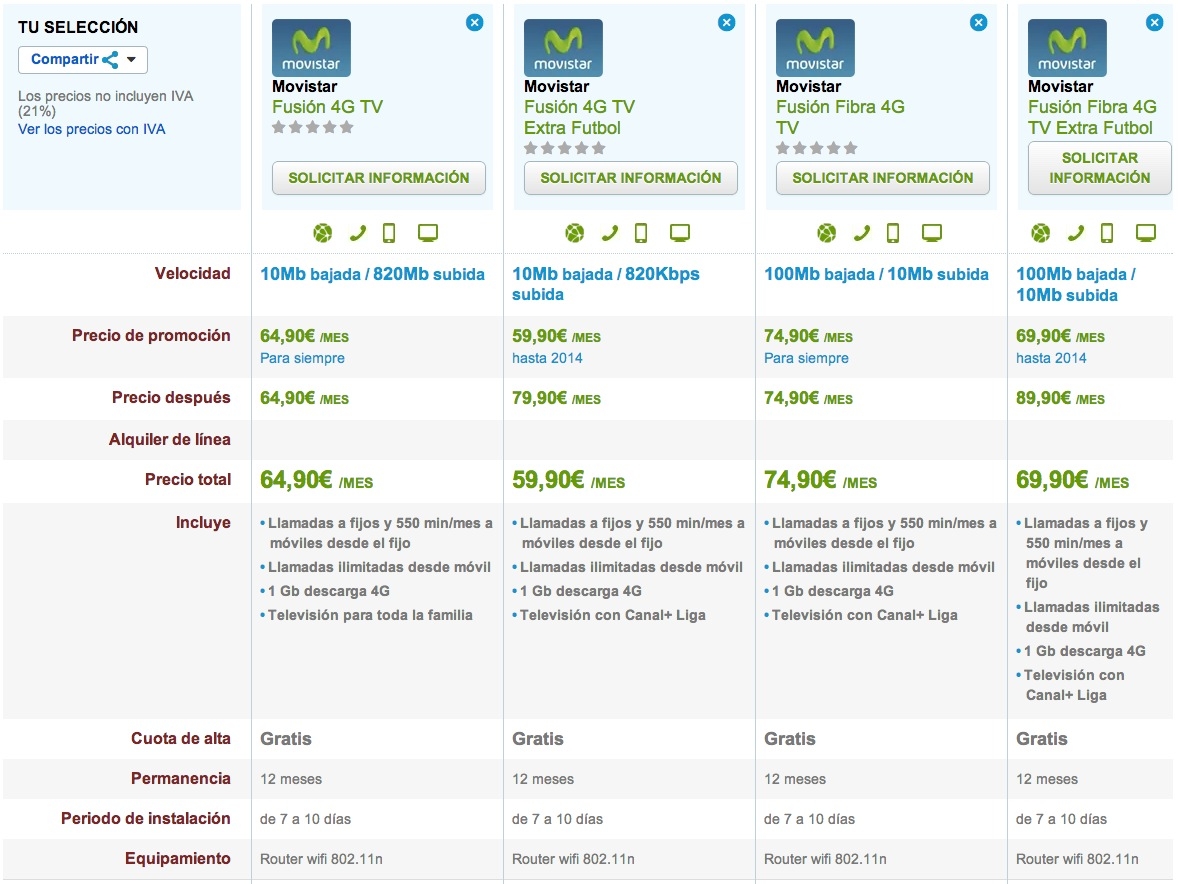Image resolution: width=1178 pixels, height=884 pixels.
Task: Click the 'Precio después' row label
Action: click(x=171, y=397)
